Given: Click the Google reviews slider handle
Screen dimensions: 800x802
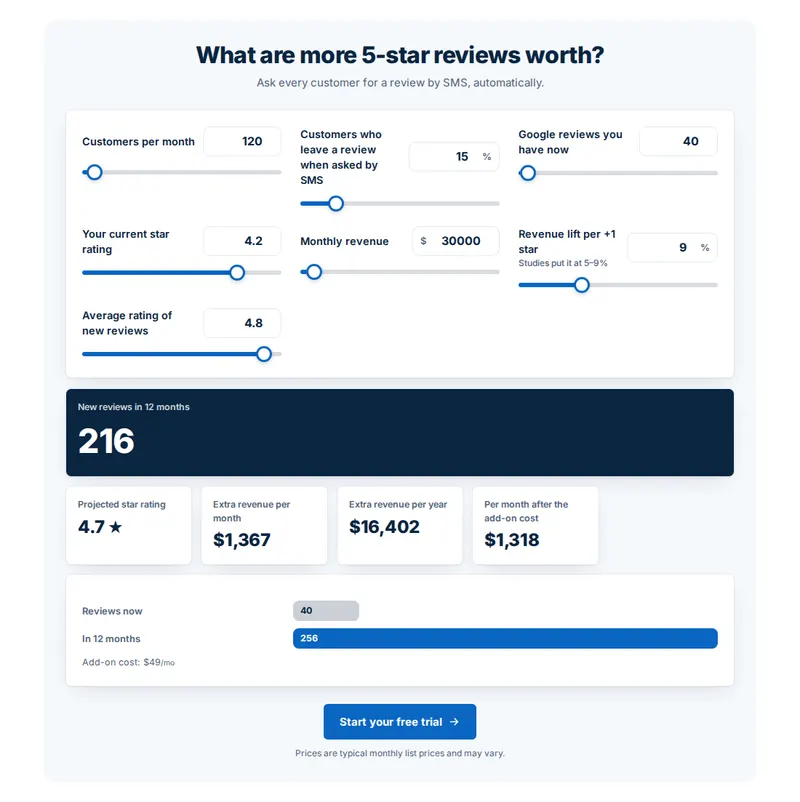Looking at the screenshot, I should 527,173.
